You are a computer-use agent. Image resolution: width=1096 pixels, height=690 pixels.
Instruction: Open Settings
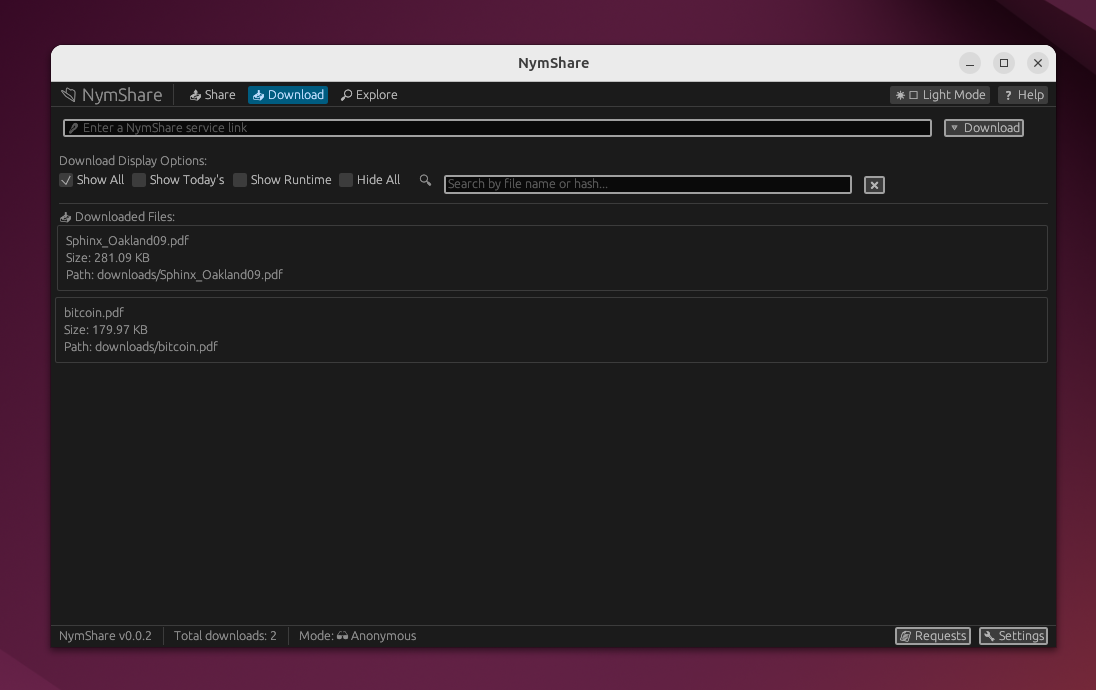click(x=1014, y=635)
